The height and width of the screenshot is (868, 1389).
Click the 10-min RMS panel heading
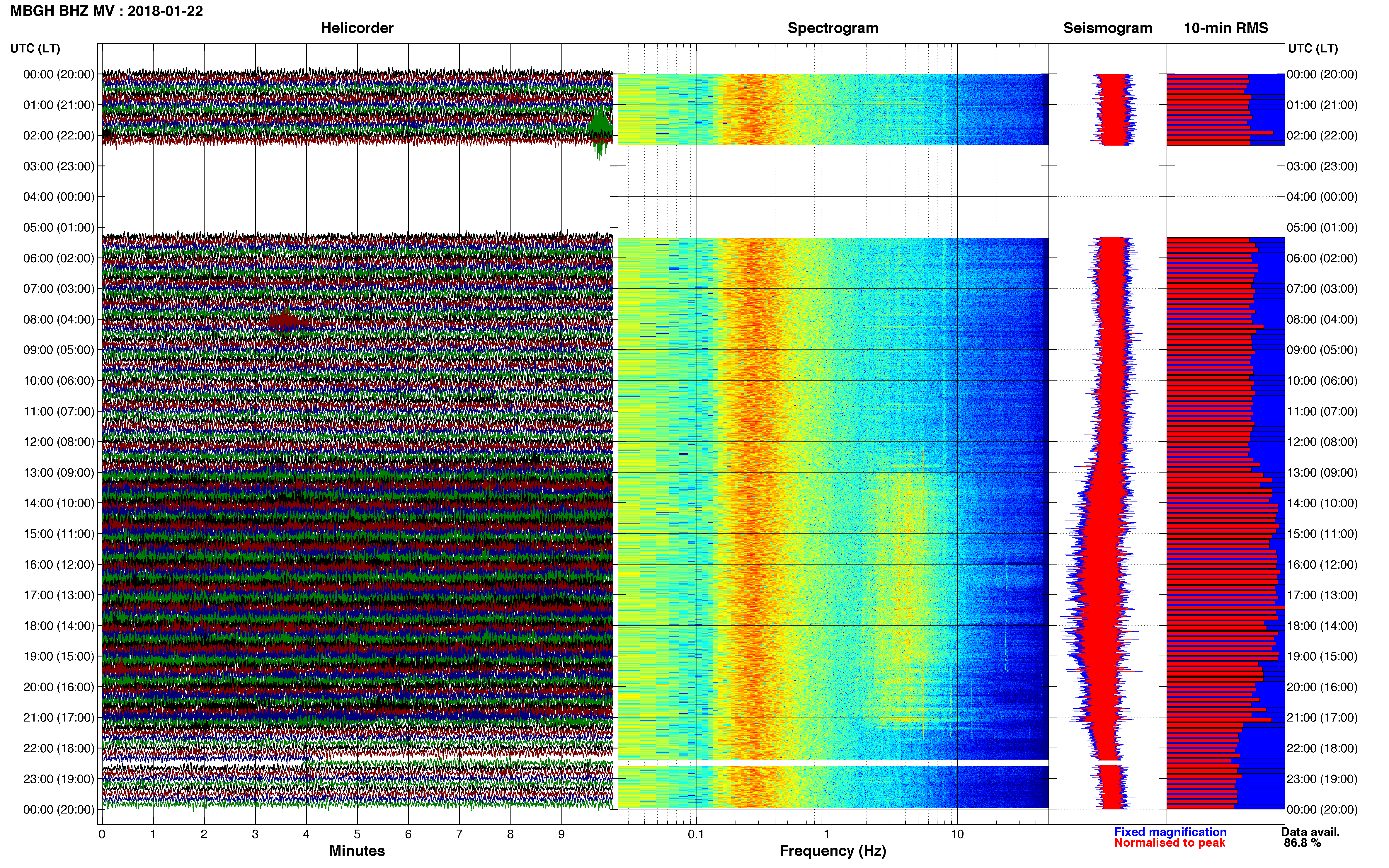pos(1226,28)
